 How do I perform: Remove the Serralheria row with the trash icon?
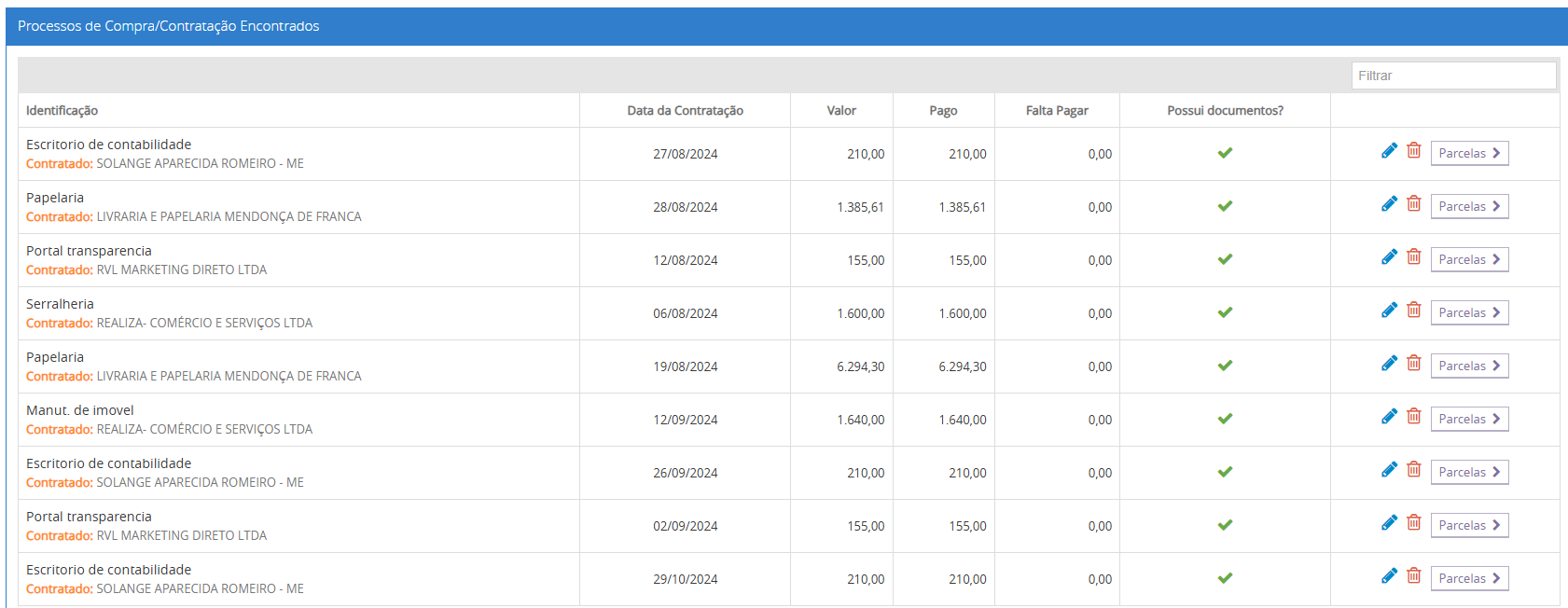click(x=1414, y=311)
